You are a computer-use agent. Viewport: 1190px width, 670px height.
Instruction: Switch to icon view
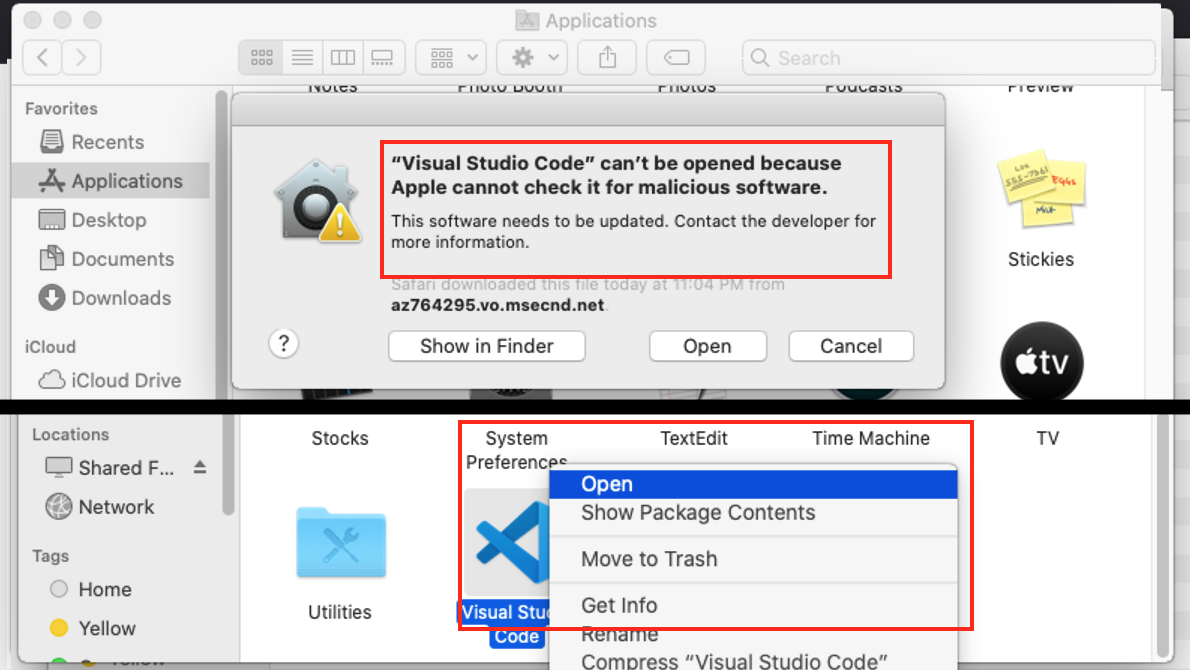tap(261, 58)
